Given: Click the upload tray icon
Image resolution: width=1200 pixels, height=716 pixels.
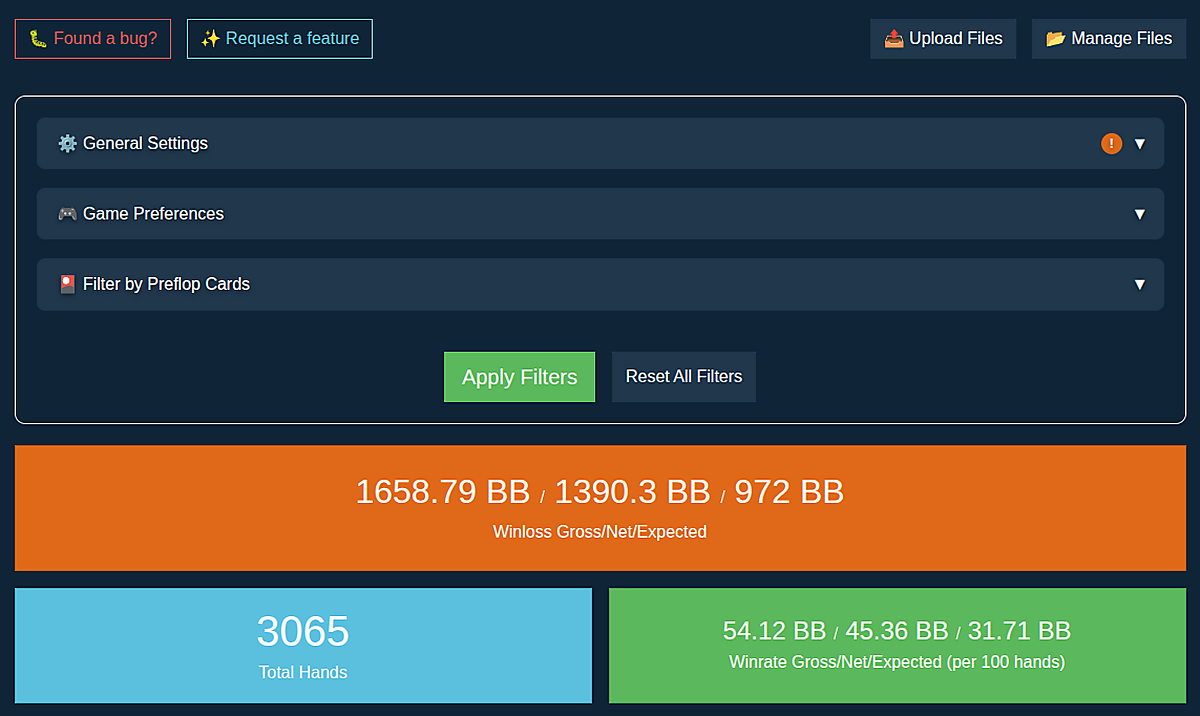Looking at the screenshot, I should click(894, 39).
